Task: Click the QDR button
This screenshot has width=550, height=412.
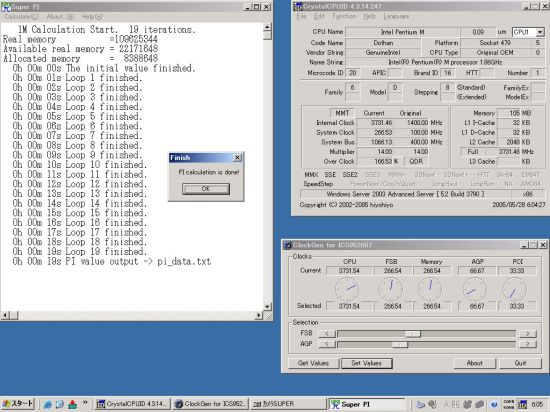Action: click(416, 161)
